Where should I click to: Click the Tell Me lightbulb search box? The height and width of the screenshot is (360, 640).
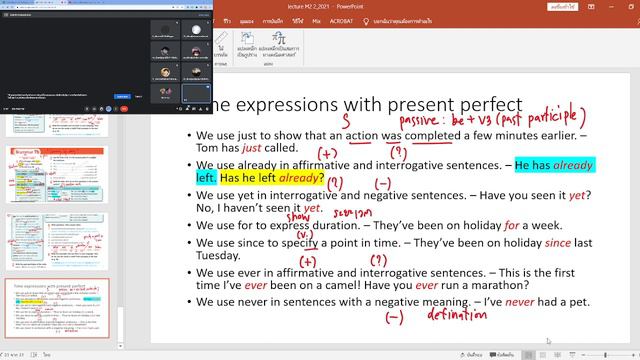pyautogui.click(x=398, y=21)
